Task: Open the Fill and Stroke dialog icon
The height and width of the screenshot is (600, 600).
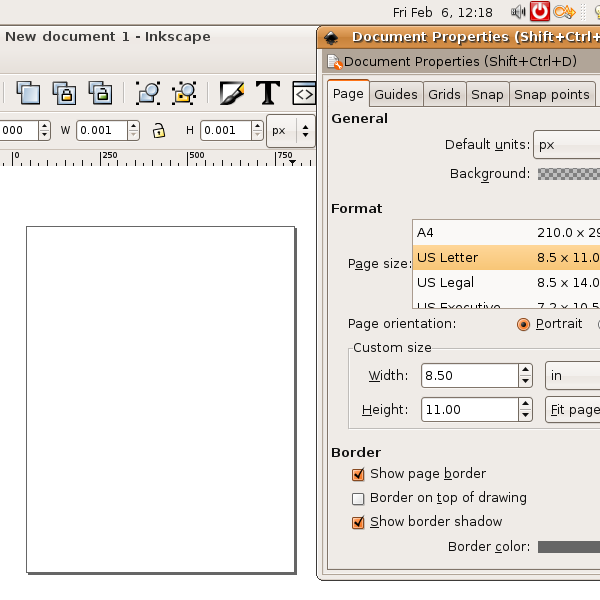Action: point(232,93)
